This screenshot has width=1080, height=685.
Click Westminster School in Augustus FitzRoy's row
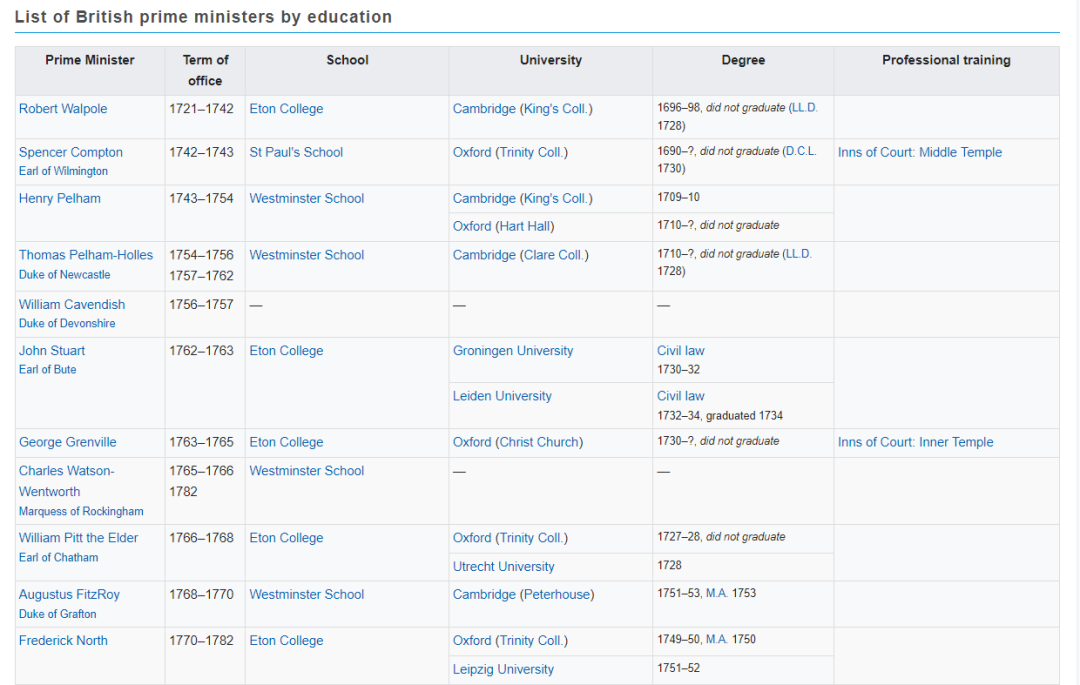pyautogui.click(x=307, y=594)
